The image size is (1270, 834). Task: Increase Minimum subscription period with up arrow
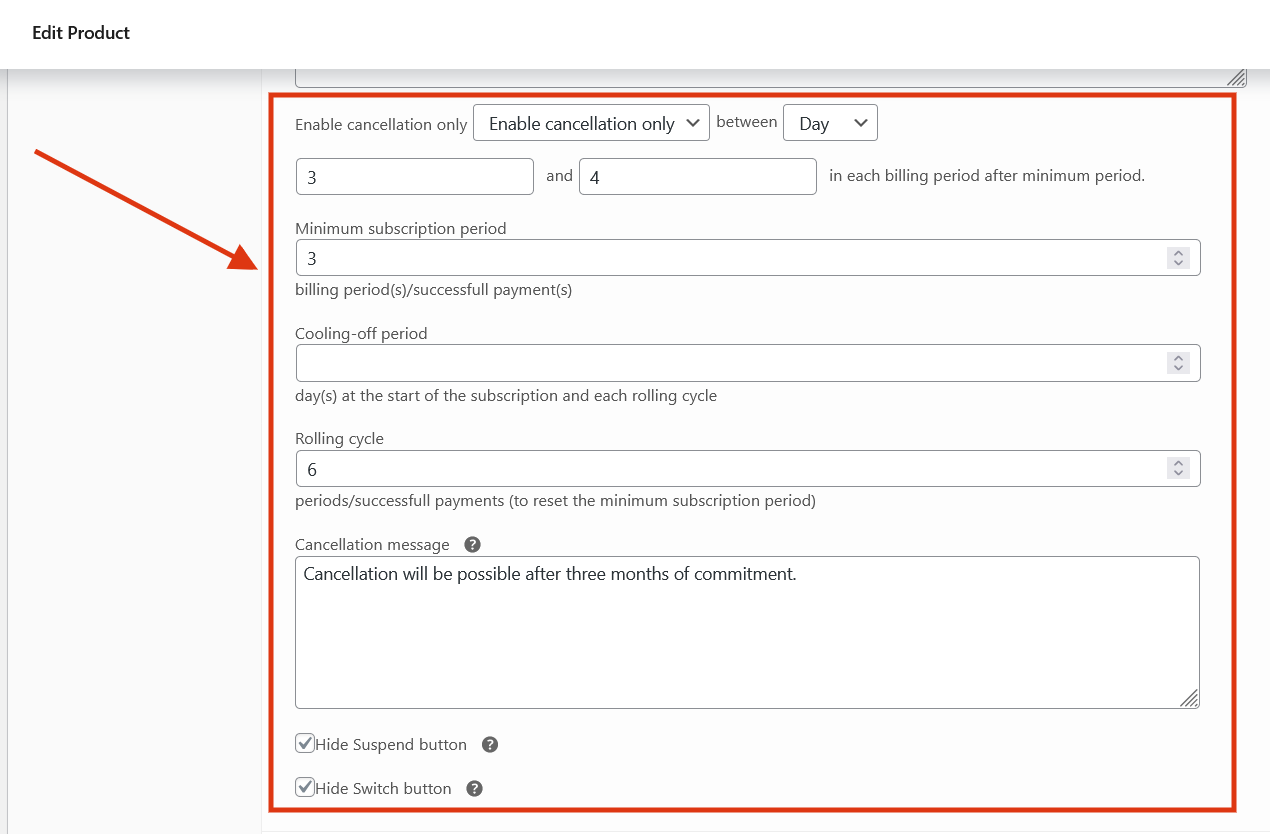1178,253
